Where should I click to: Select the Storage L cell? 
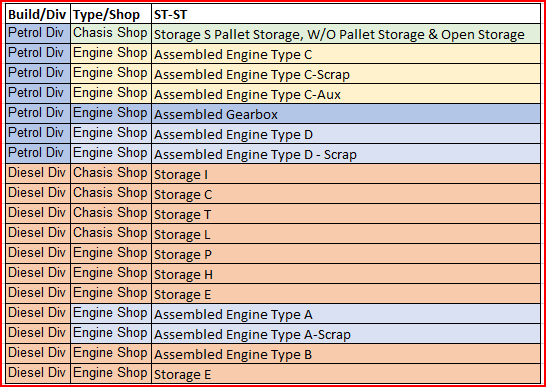coord(346,234)
